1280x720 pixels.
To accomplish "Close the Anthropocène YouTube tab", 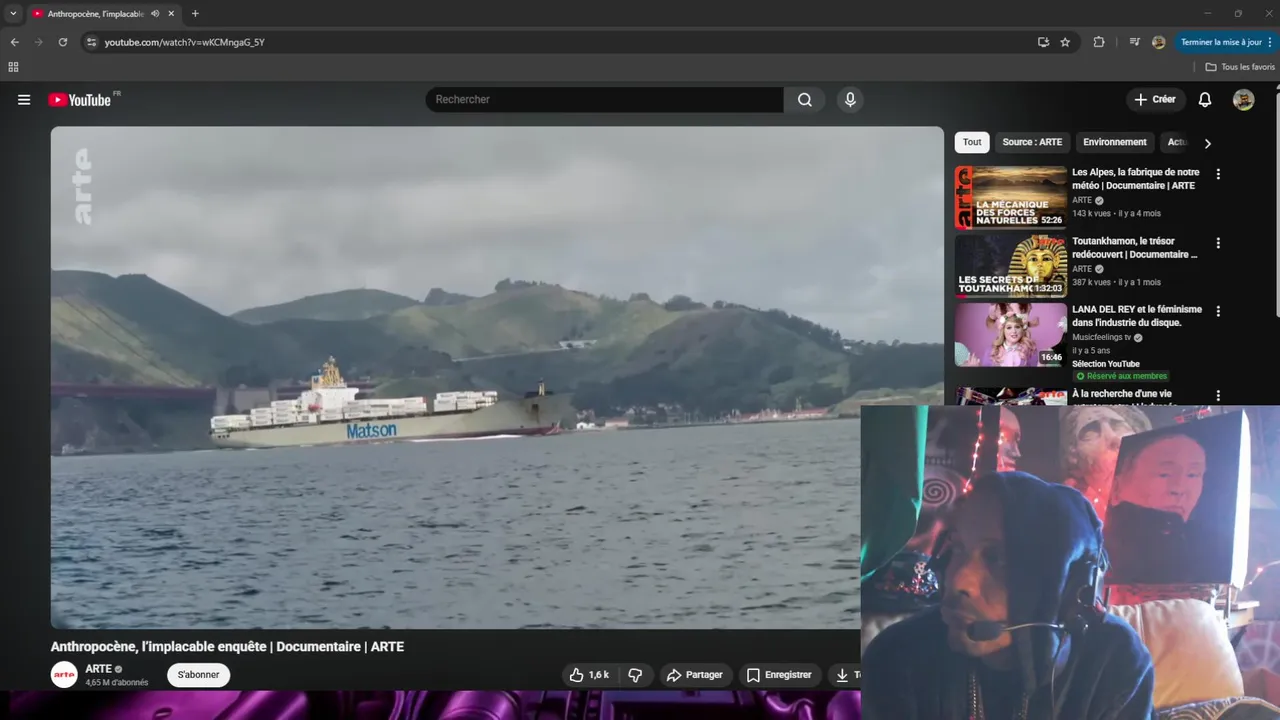I will [171, 14].
